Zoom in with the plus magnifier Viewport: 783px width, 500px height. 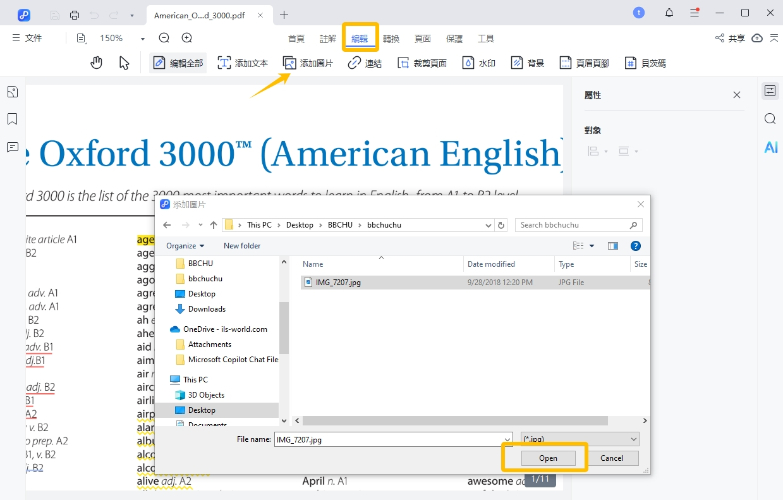[187, 38]
